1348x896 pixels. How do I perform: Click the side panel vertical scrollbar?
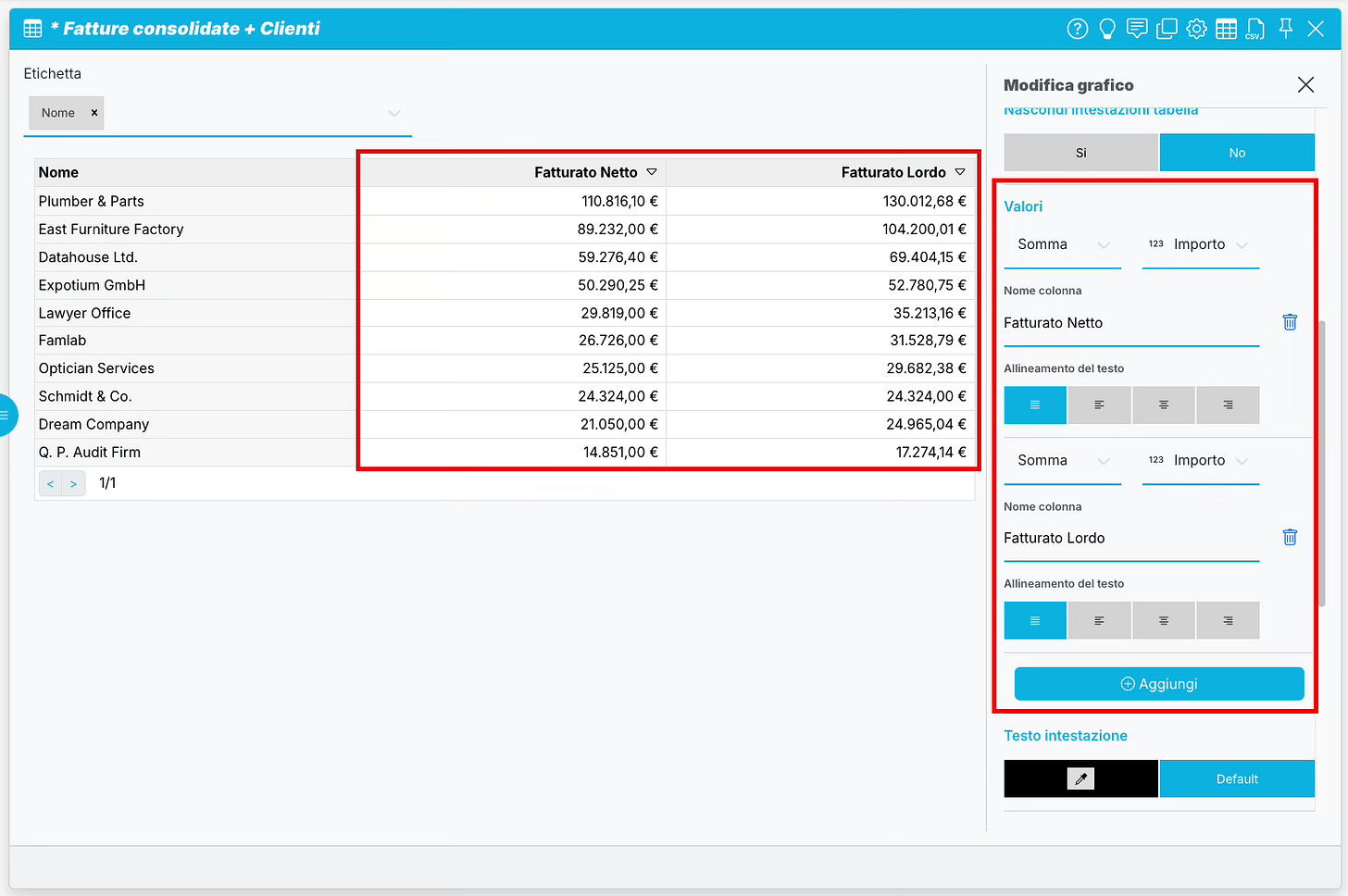coord(1322,463)
